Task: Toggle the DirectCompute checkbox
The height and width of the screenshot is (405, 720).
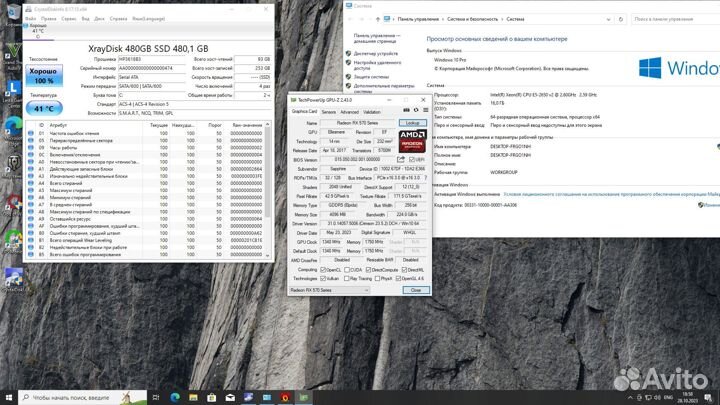Action: coord(368,270)
